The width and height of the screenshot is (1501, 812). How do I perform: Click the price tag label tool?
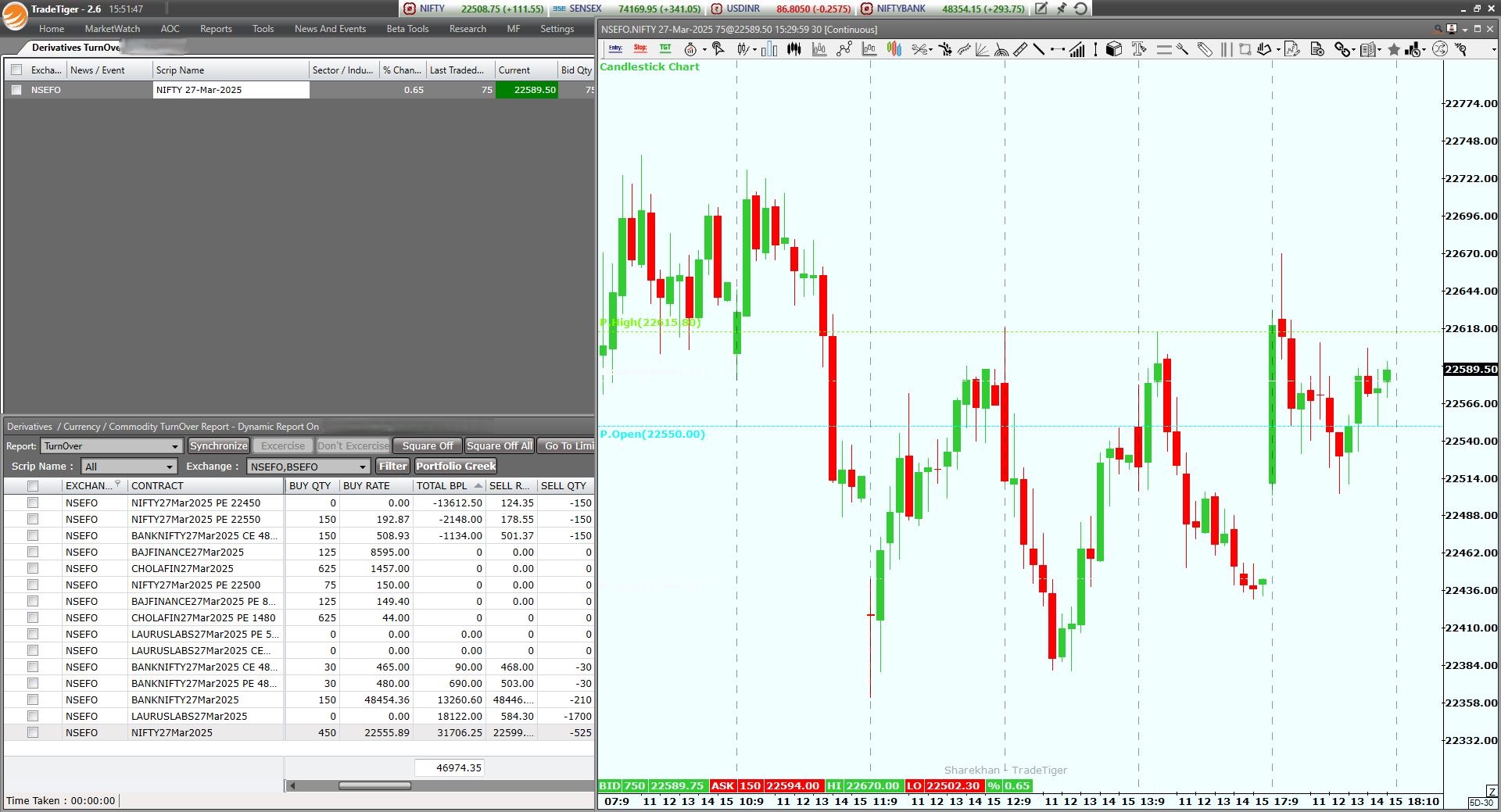[x=1204, y=49]
